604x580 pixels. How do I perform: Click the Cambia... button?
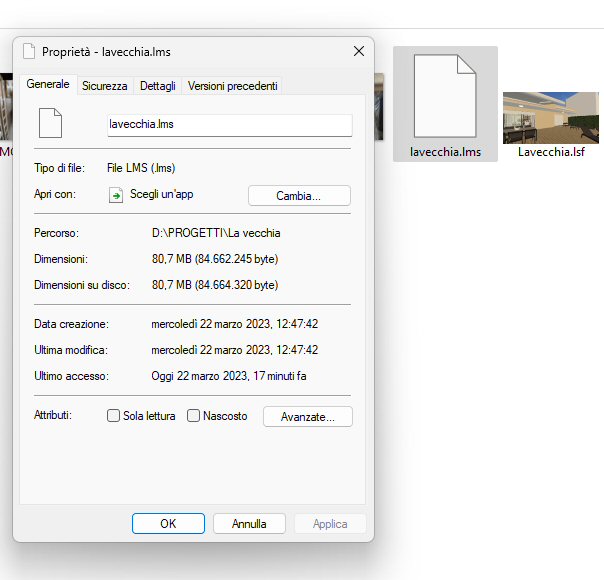(299, 196)
